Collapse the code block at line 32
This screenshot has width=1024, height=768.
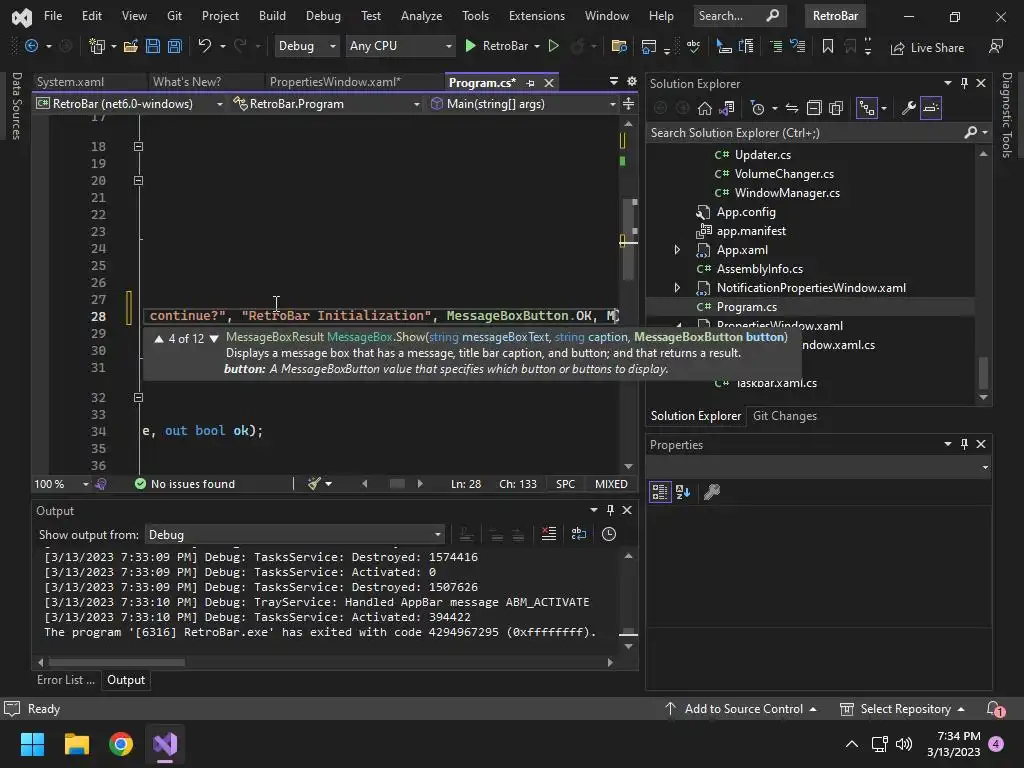coord(138,397)
